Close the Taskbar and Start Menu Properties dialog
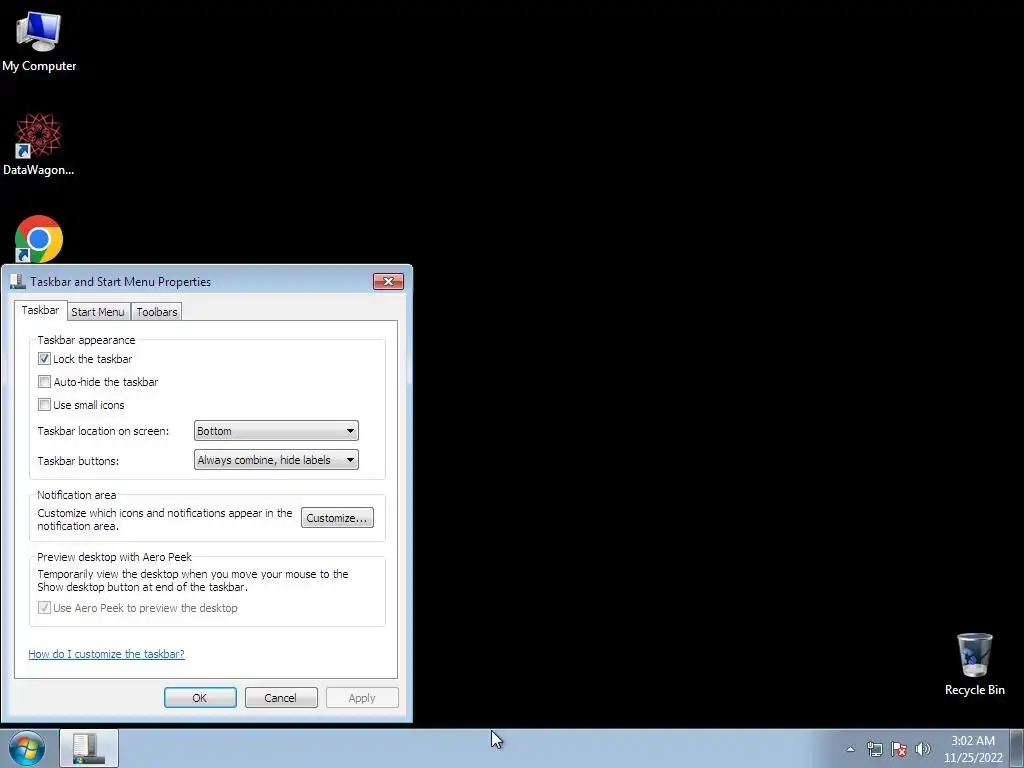The width and height of the screenshot is (1024, 768). [389, 281]
